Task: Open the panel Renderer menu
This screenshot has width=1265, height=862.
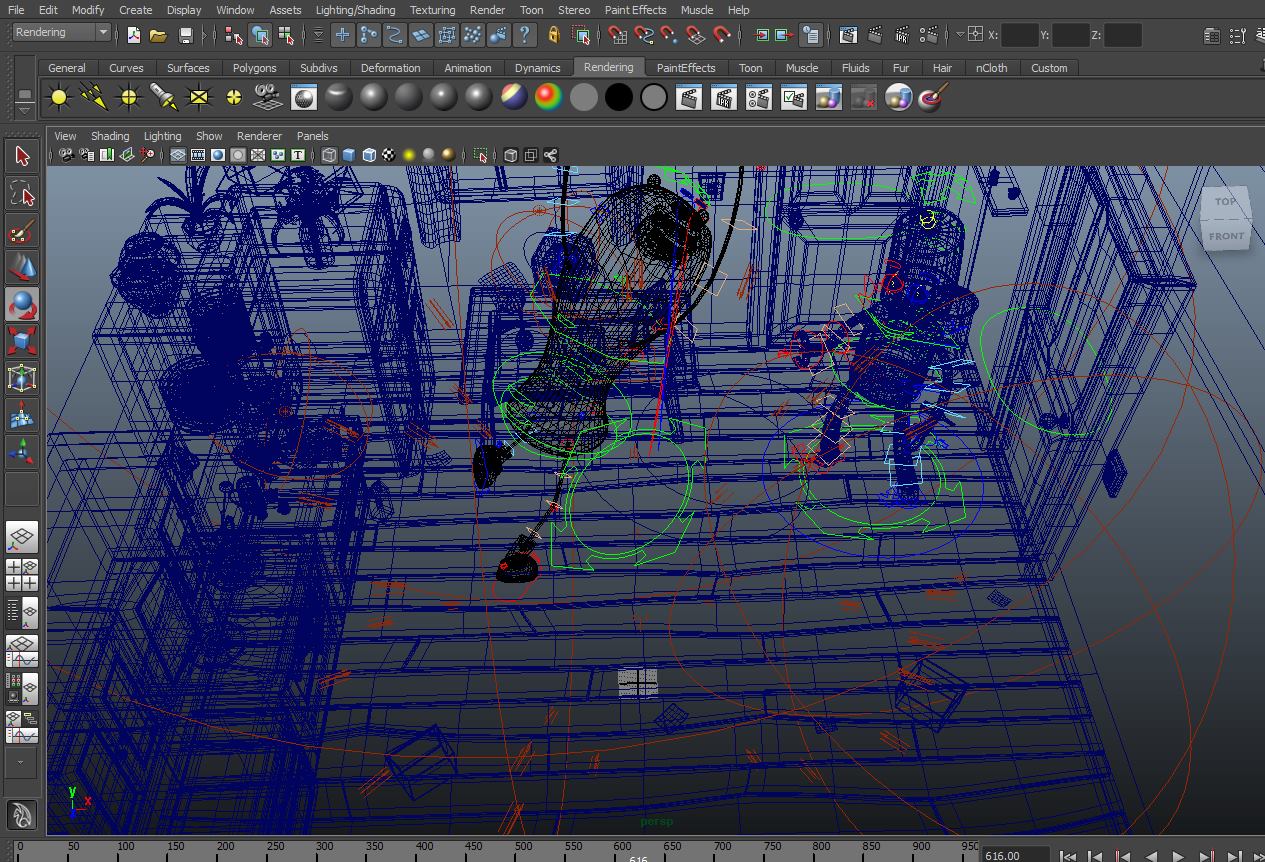Action: coord(259,136)
